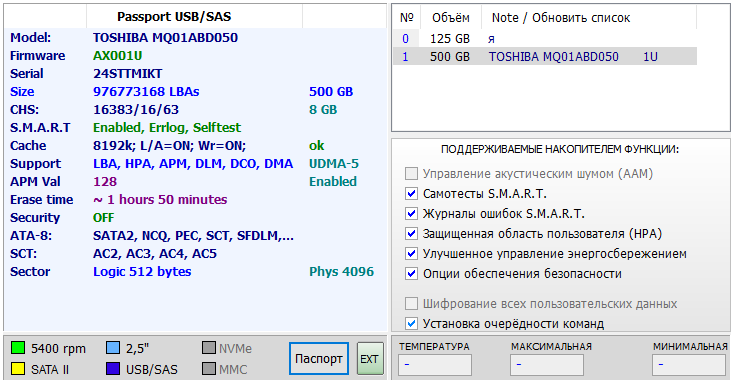The image size is (731, 380).
Task: Click the Phys 4096 value
Action: tap(341, 272)
